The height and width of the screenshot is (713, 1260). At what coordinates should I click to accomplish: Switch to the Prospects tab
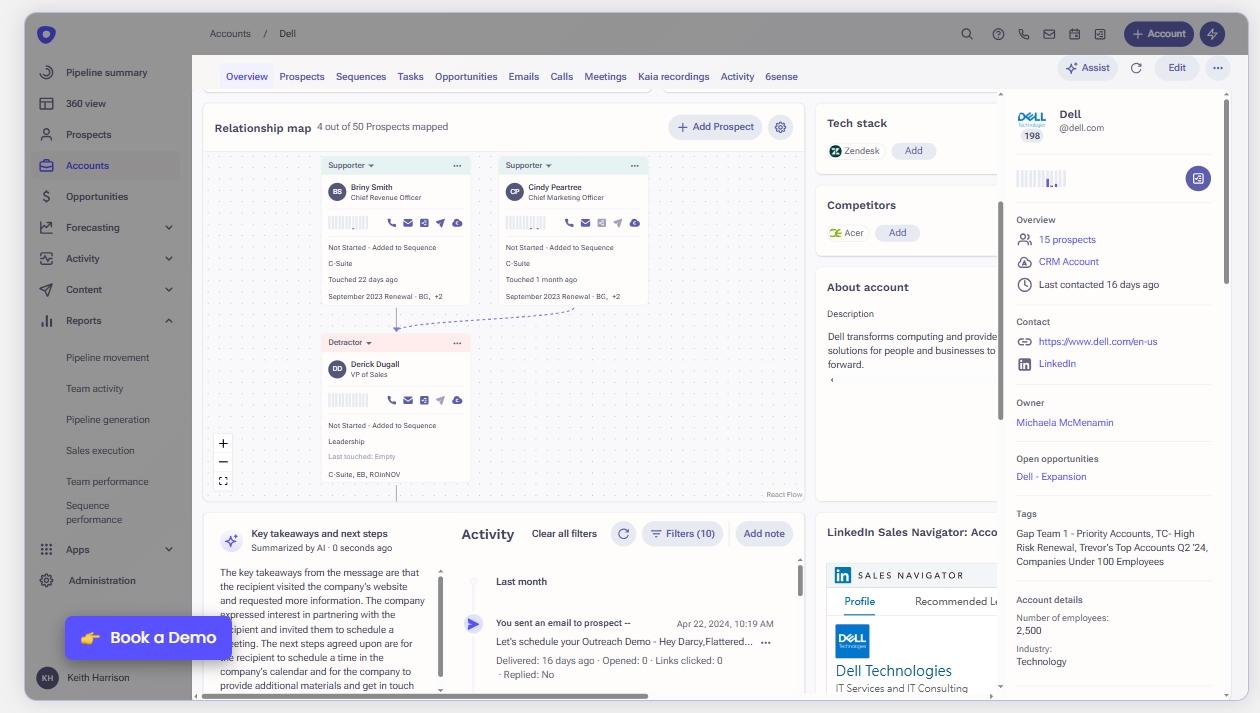pos(302,77)
